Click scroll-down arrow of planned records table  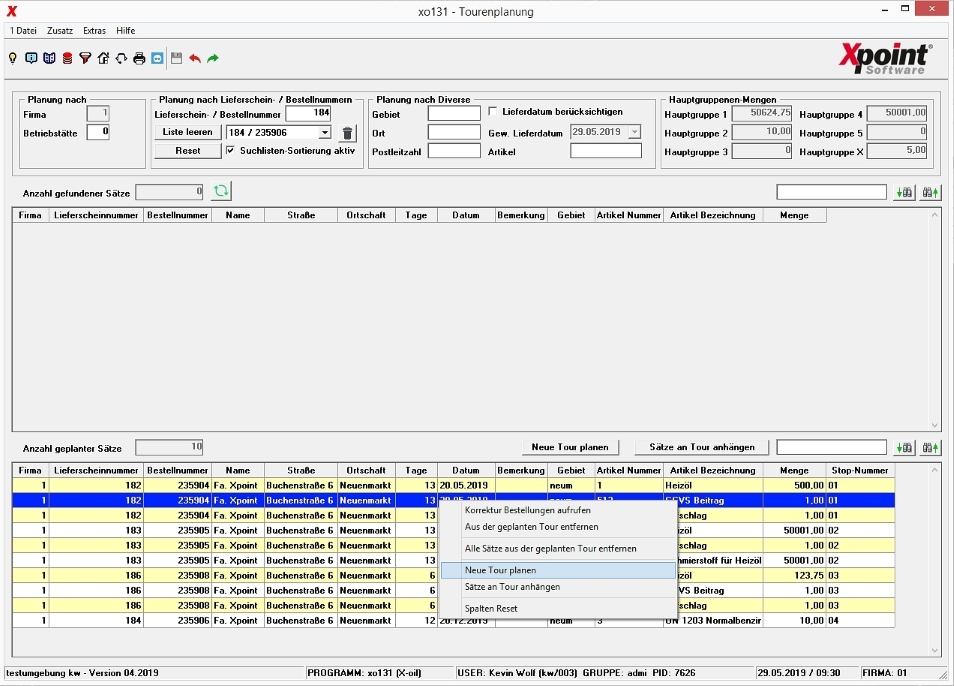tap(935, 651)
